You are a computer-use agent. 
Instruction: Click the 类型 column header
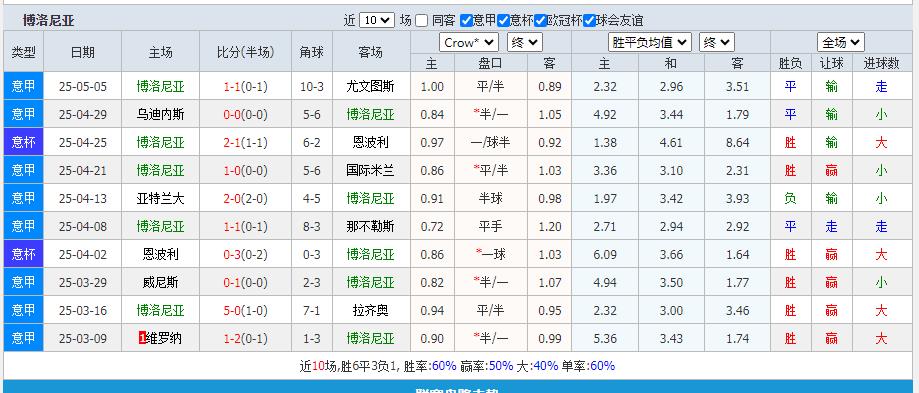click(x=23, y=52)
